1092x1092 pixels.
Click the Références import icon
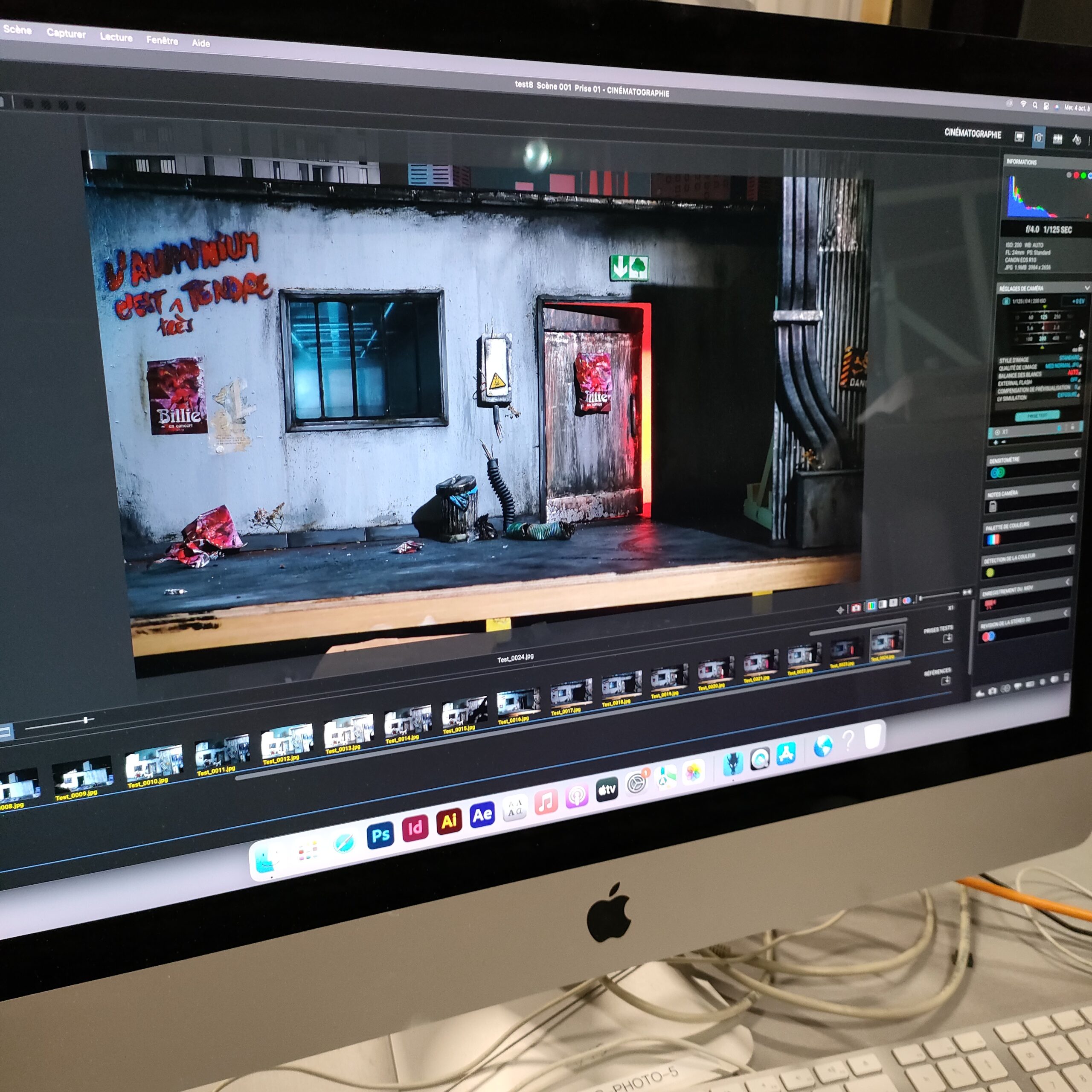[946, 680]
